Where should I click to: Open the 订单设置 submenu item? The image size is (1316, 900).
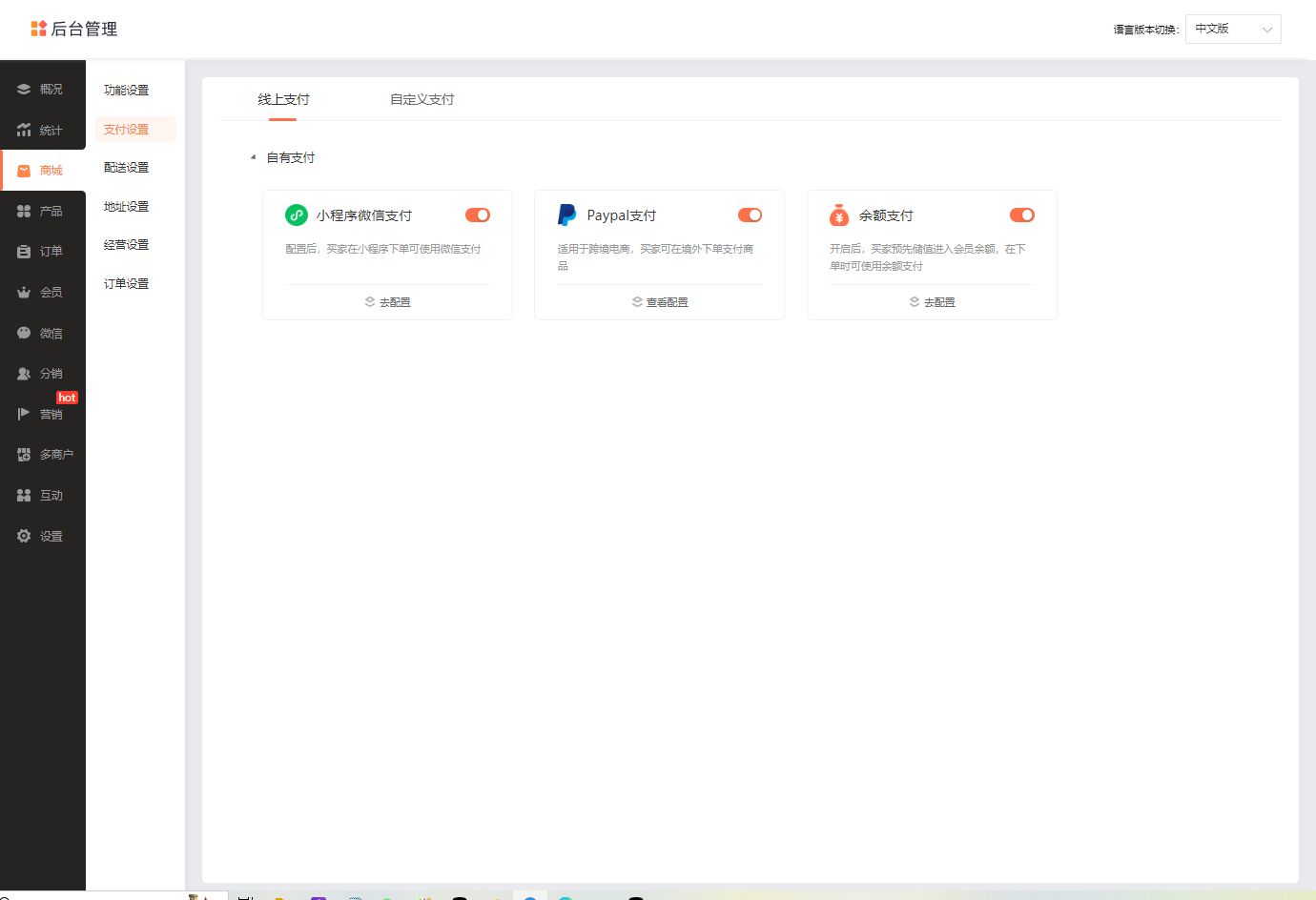(x=126, y=283)
